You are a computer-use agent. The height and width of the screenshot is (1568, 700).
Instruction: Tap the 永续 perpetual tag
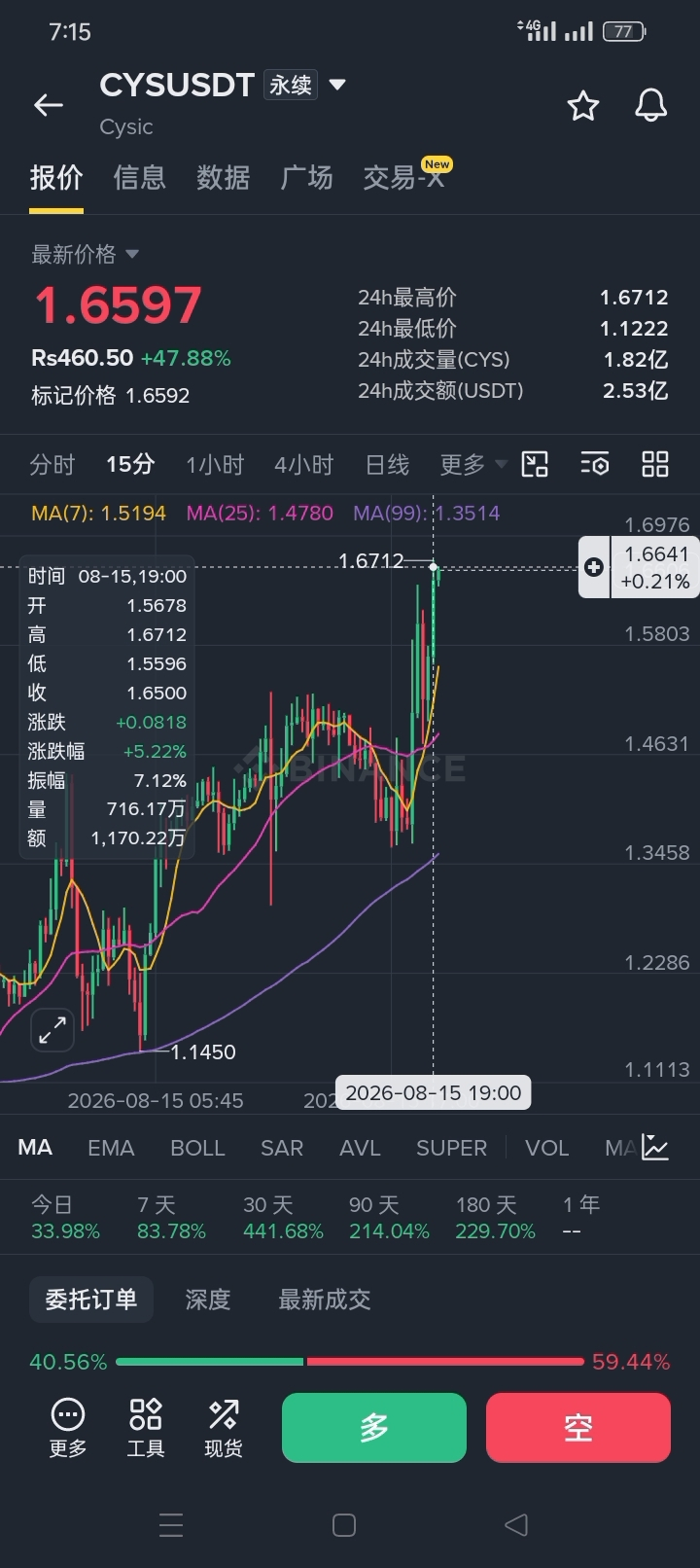(x=291, y=85)
